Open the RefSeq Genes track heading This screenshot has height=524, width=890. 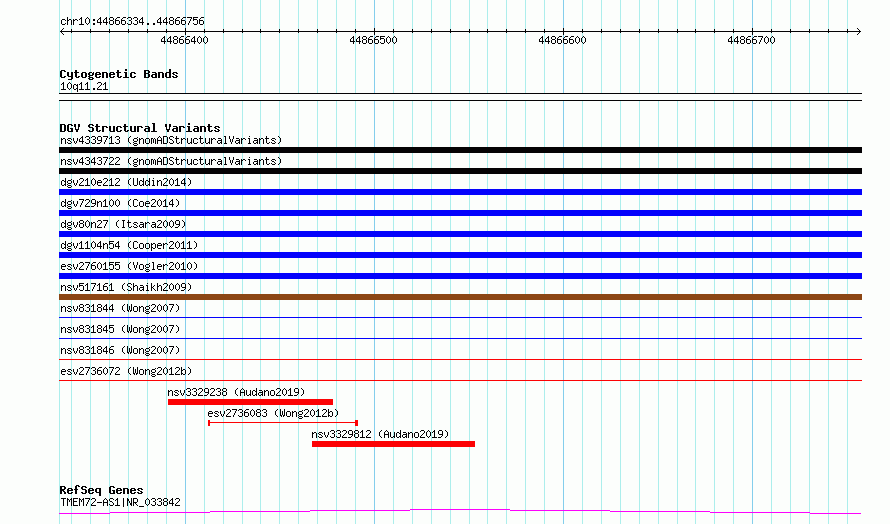pyautogui.click(x=102, y=491)
